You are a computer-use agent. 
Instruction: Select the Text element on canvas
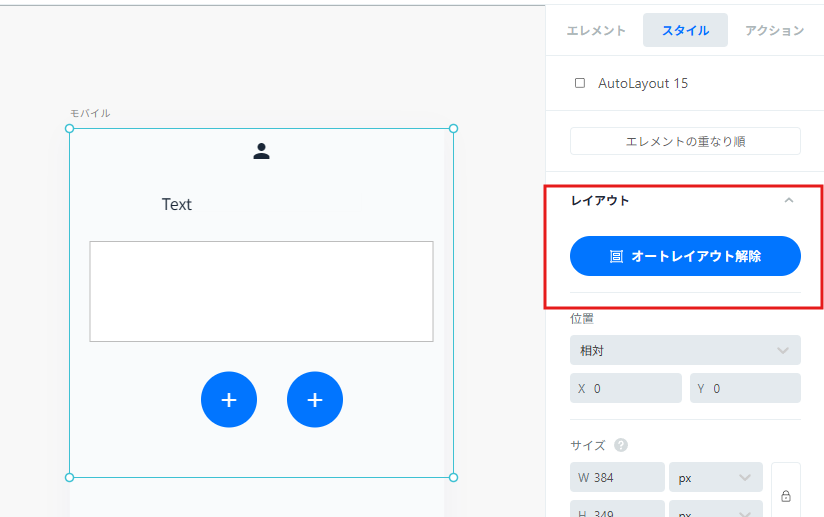(177, 205)
